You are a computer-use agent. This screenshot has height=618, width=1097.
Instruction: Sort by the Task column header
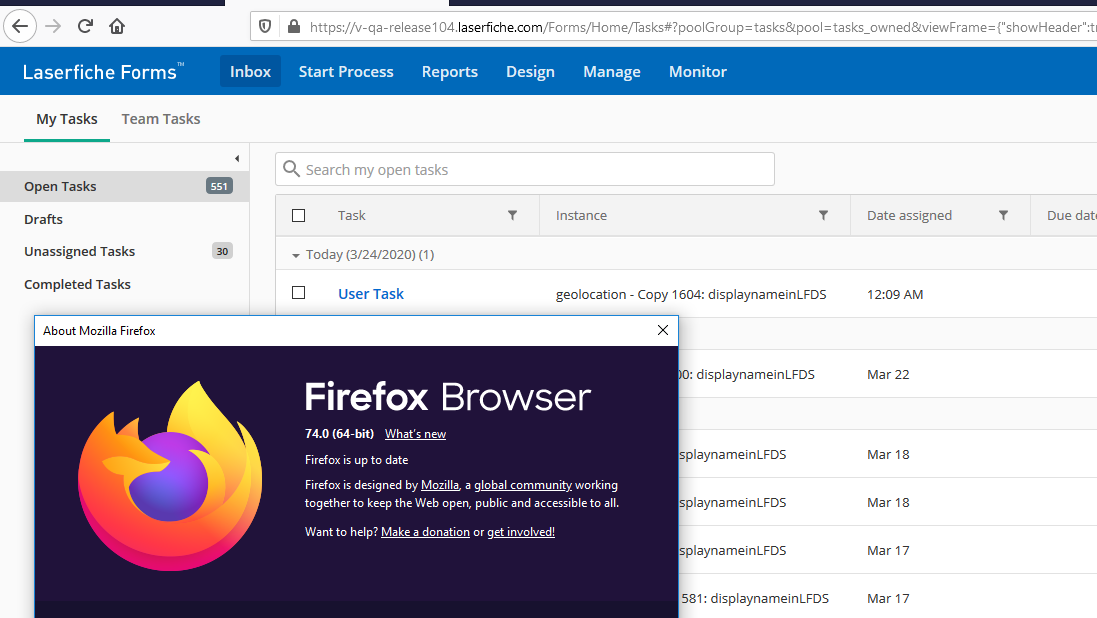[x=352, y=216]
